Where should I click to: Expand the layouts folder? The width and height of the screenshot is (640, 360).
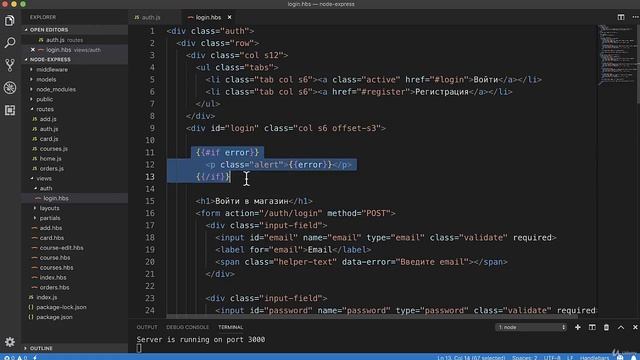coord(49,208)
